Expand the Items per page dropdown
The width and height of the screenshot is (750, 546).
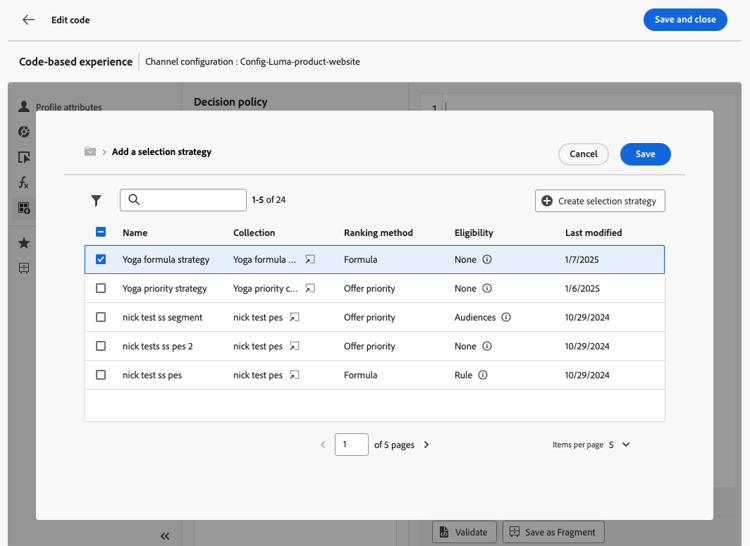tap(625, 445)
